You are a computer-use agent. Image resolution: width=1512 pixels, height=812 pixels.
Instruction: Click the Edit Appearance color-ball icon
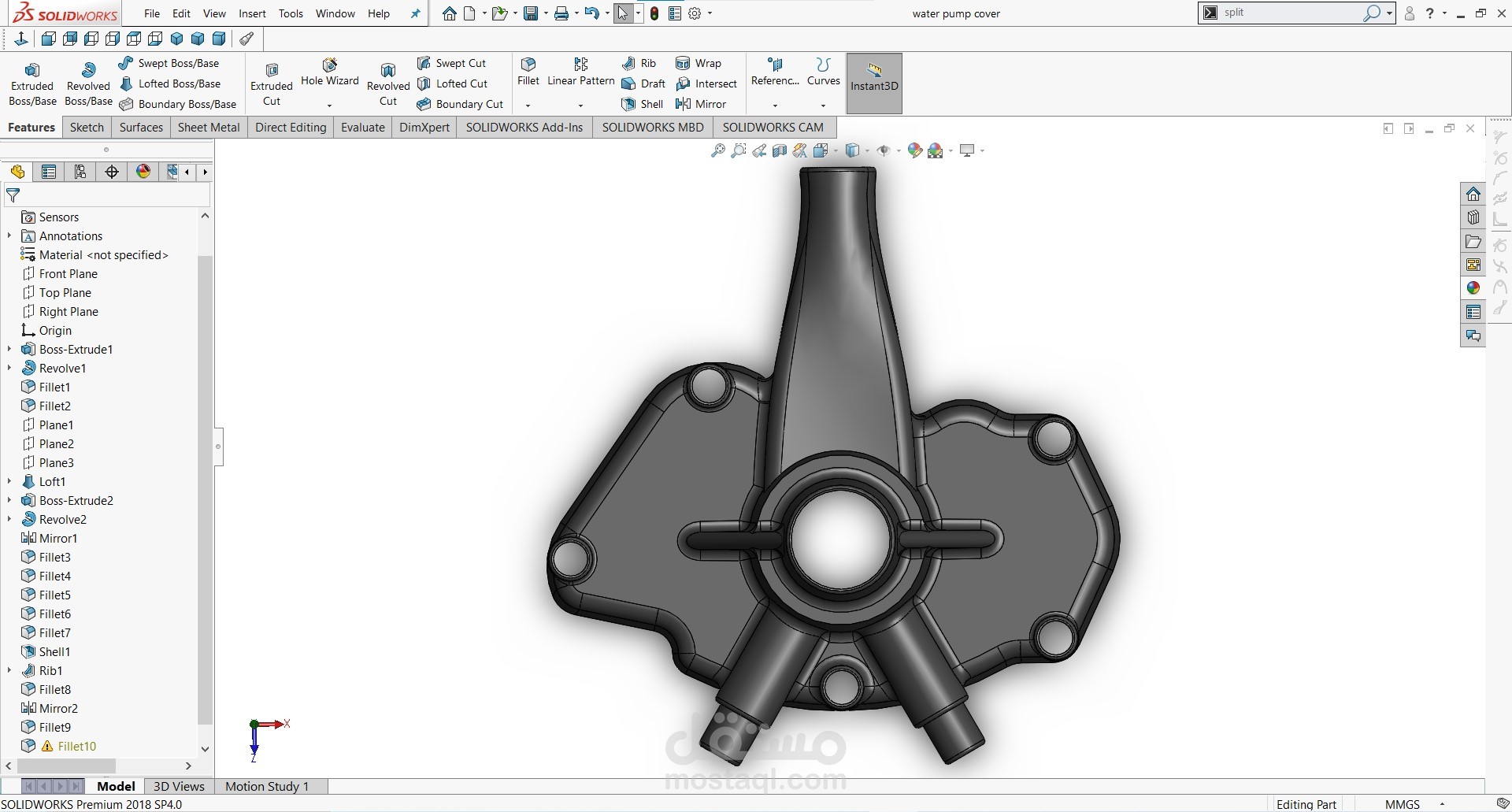pos(914,150)
